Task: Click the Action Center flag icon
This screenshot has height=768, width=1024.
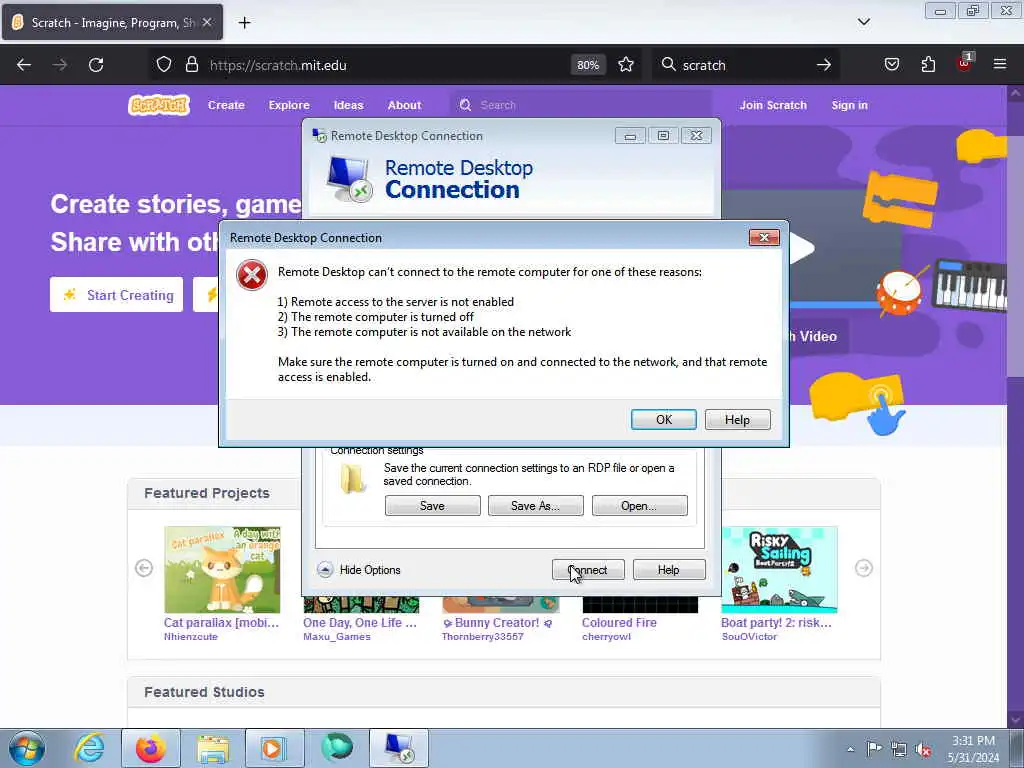Action: click(x=874, y=748)
